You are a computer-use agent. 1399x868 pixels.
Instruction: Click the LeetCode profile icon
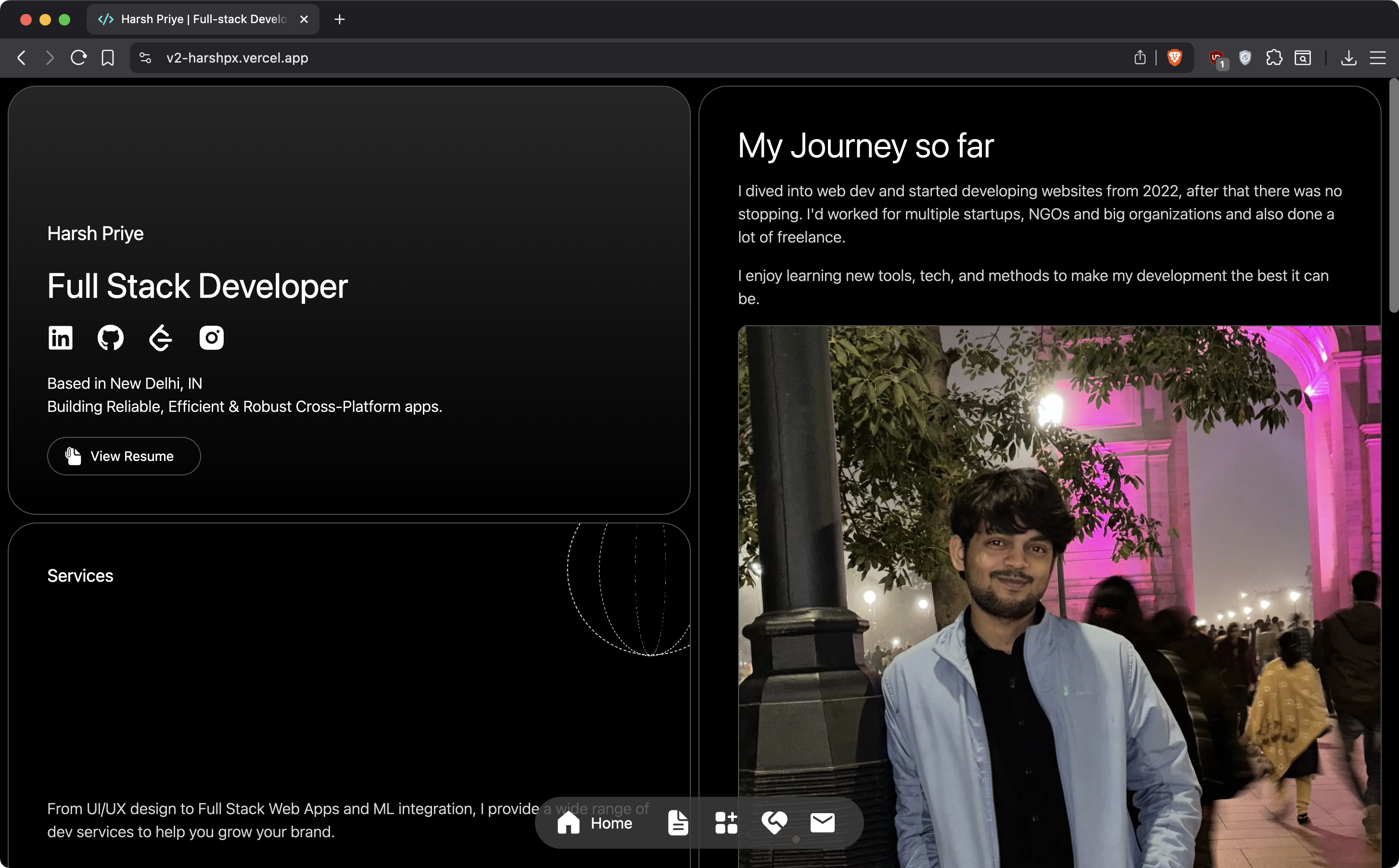pos(161,338)
